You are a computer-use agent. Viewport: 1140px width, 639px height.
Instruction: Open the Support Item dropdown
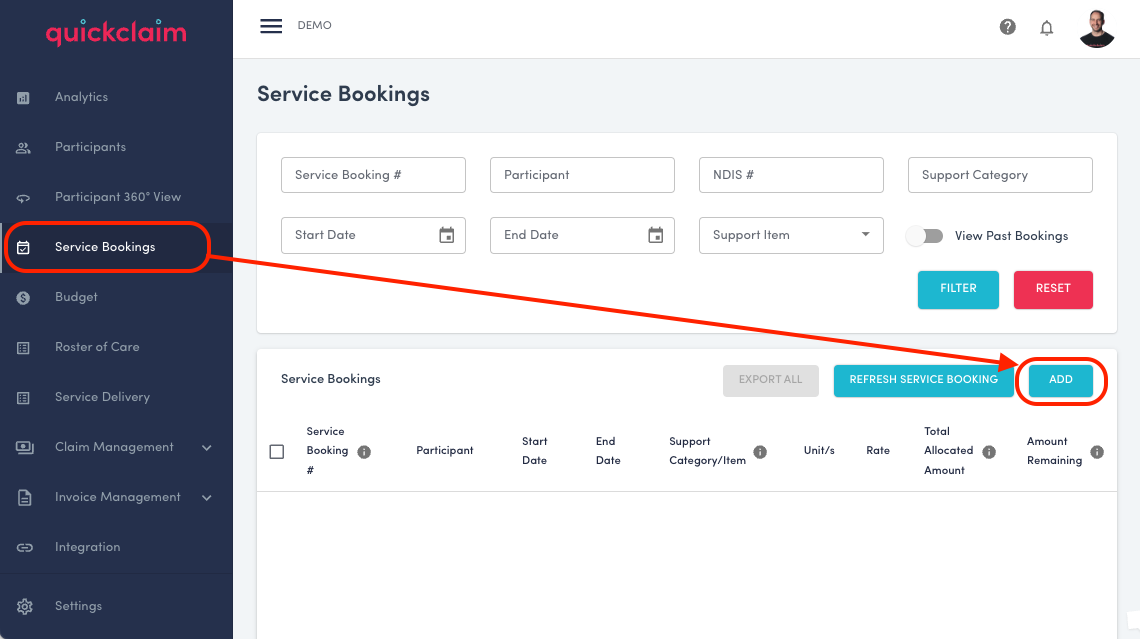tap(790, 235)
